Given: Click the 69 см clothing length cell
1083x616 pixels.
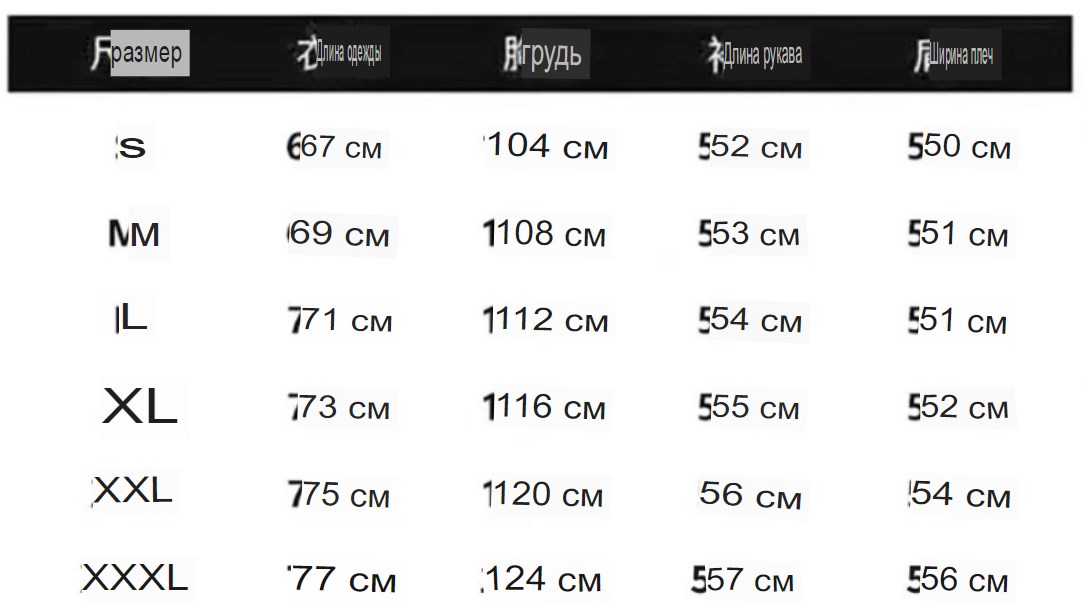Looking at the screenshot, I should (x=338, y=234).
